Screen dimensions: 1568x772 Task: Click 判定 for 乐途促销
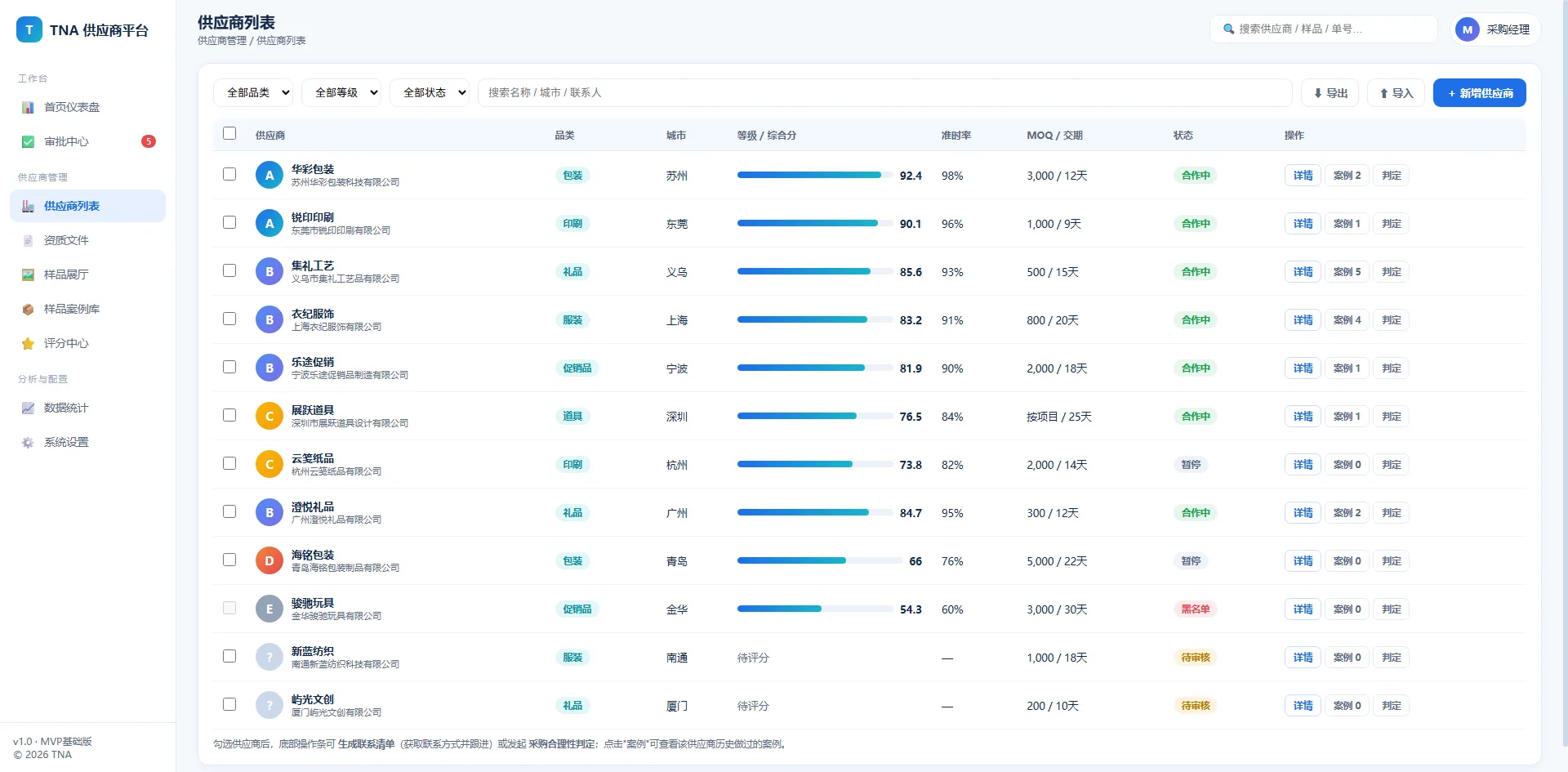click(1391, 368)
